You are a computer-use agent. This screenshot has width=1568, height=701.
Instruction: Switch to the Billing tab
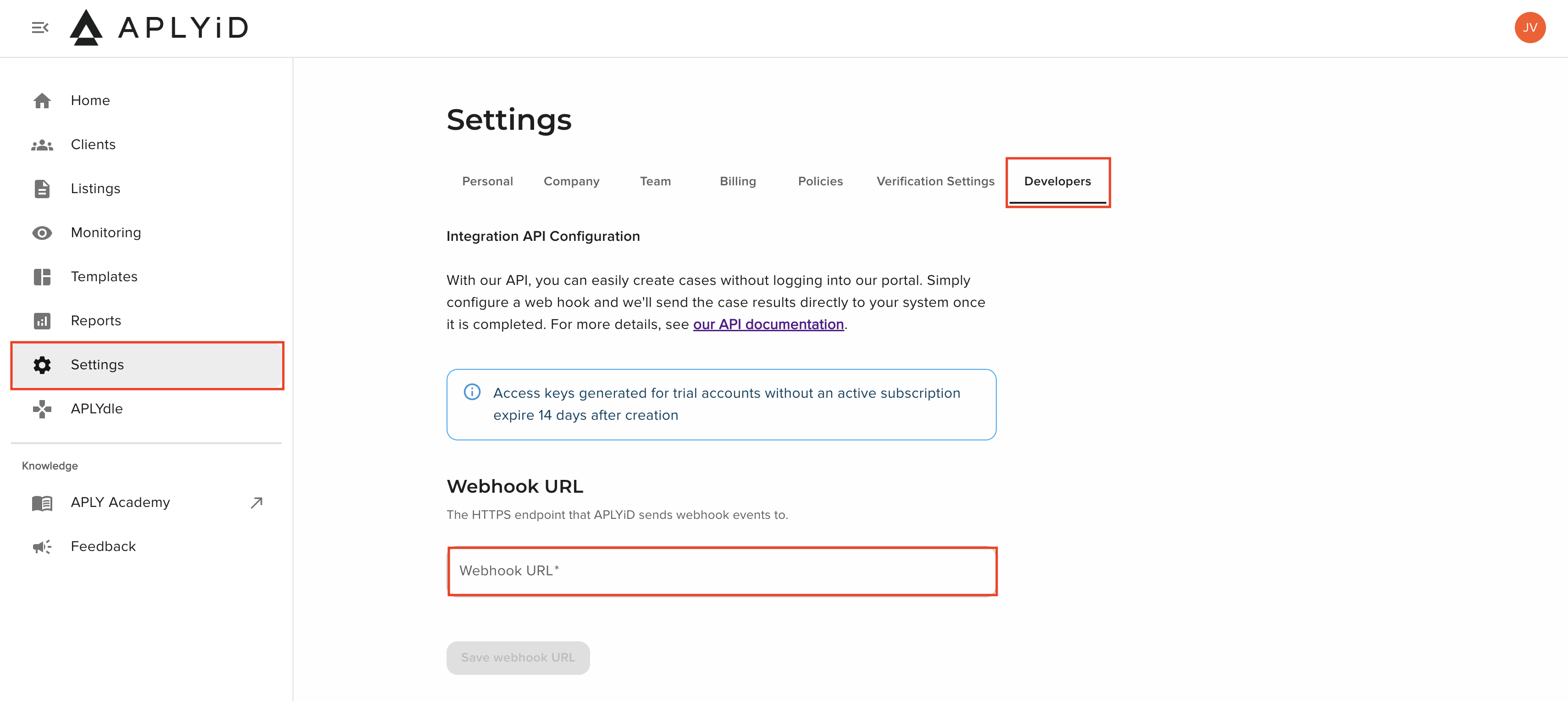pos(738,182)
